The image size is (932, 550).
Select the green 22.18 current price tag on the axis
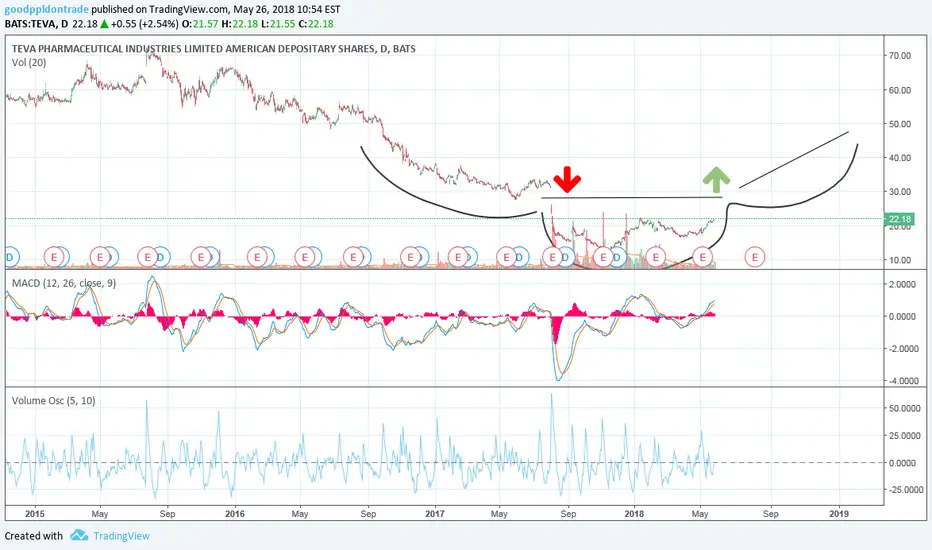click(899, 219)
